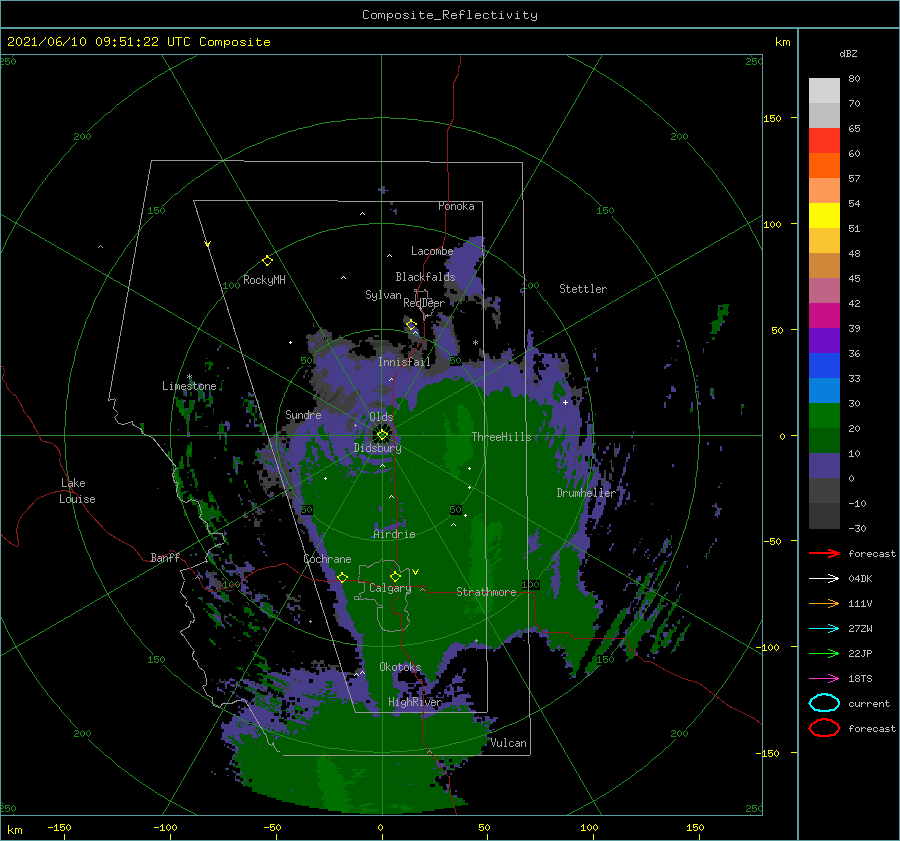Screen dimensions: 900x841
Task: Select the dark green 10-20 dBZ swatch
Action: point(824,440)
